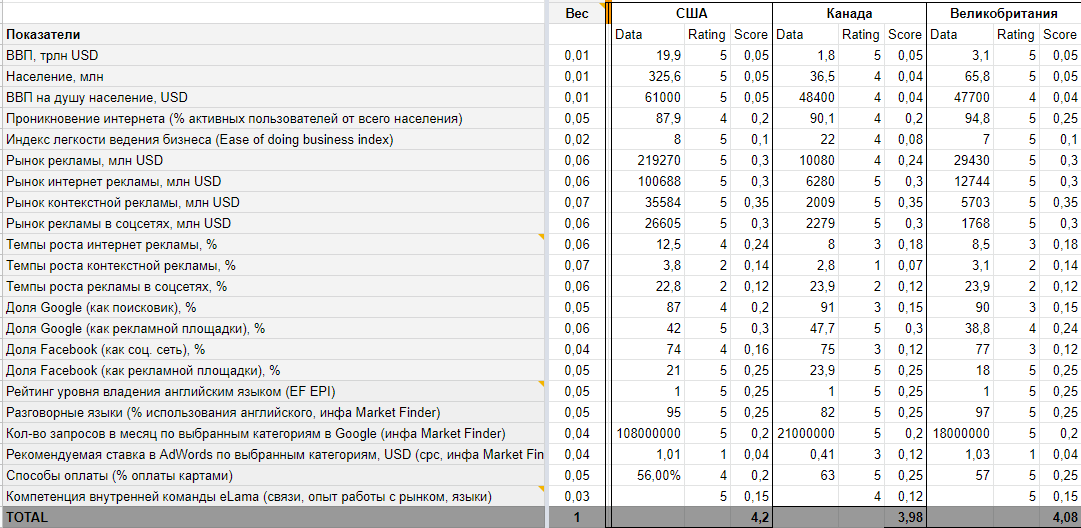Click the 'Rating' subheader under Канада
This screenshot has width=1081, height=528.
[x=861, y=34]
